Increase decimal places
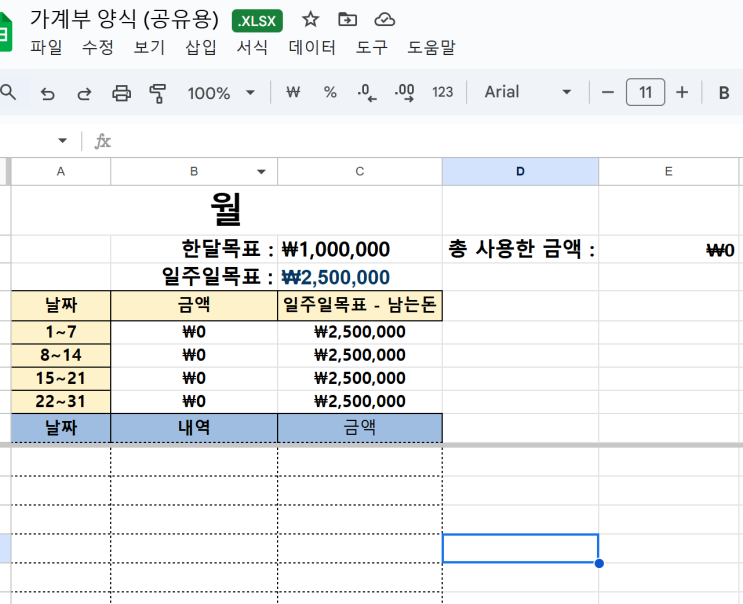The image size is (743, 604). pos(404,92)
